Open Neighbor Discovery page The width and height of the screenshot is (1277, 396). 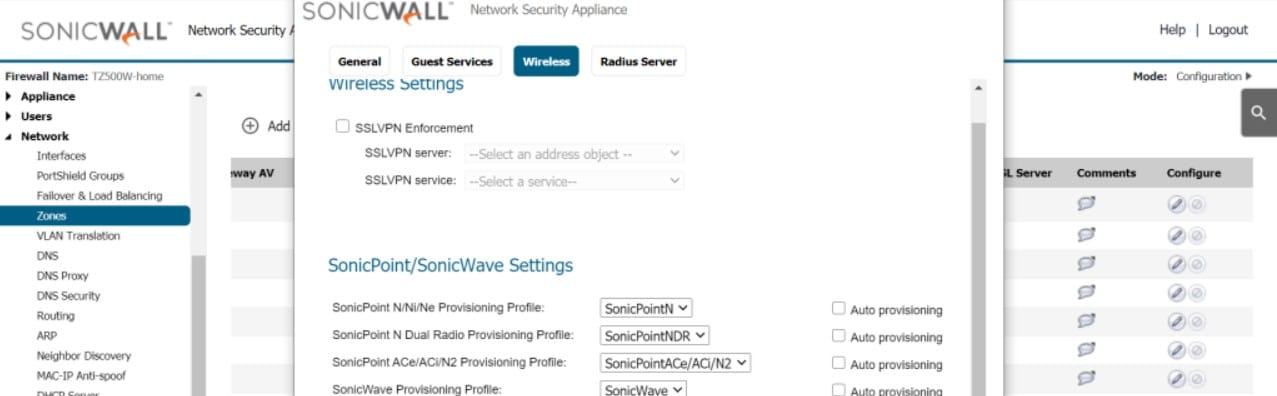[83, 356]
